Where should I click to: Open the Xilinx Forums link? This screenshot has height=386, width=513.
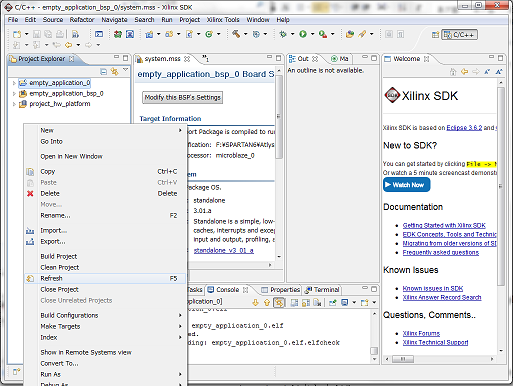421,333
